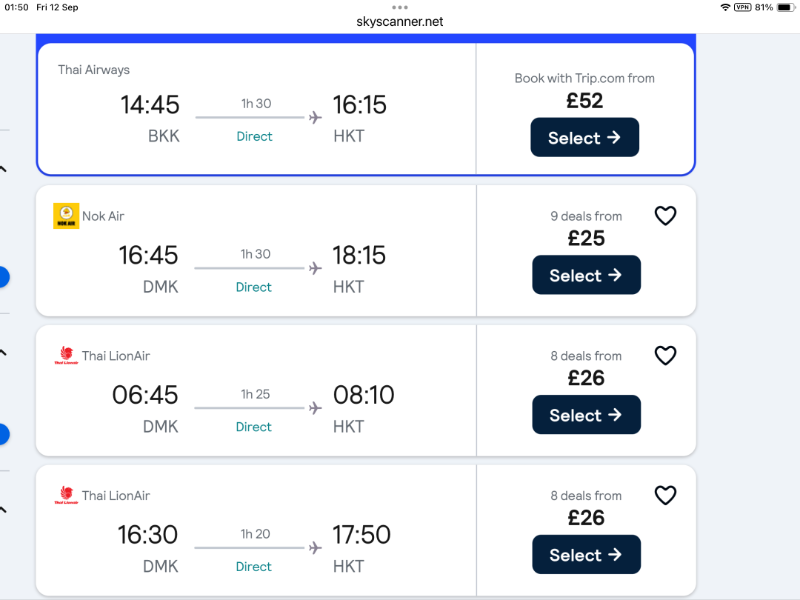Screen dimensions: 800x600
Task: Collapse the bottom filter section chevron
Action: (x=3, y=511)
